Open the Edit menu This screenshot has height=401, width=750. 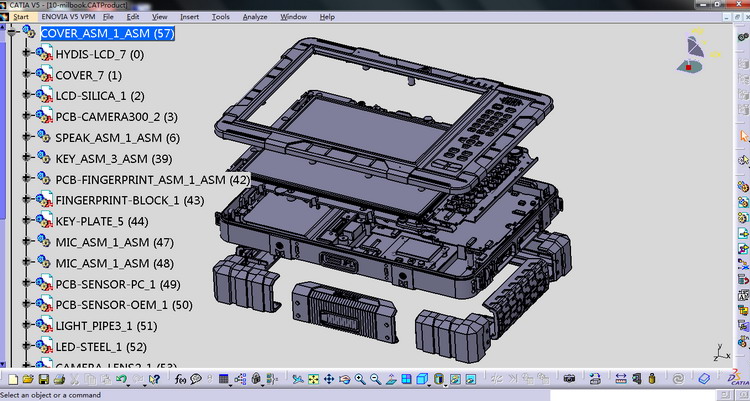click(132, 17)
